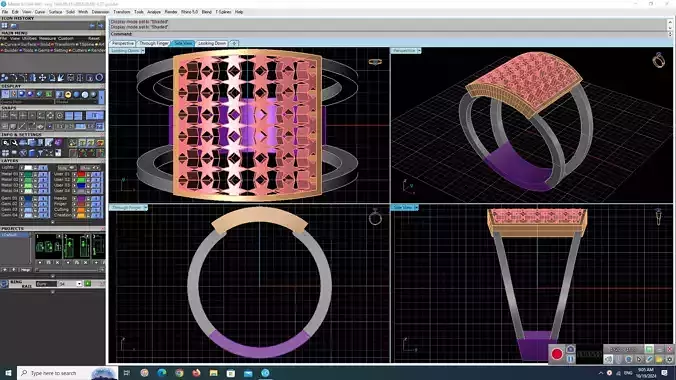This screenshot has height=380, width=676.
Task: Click Gems in the Main Menu
Action: point(43,50)
